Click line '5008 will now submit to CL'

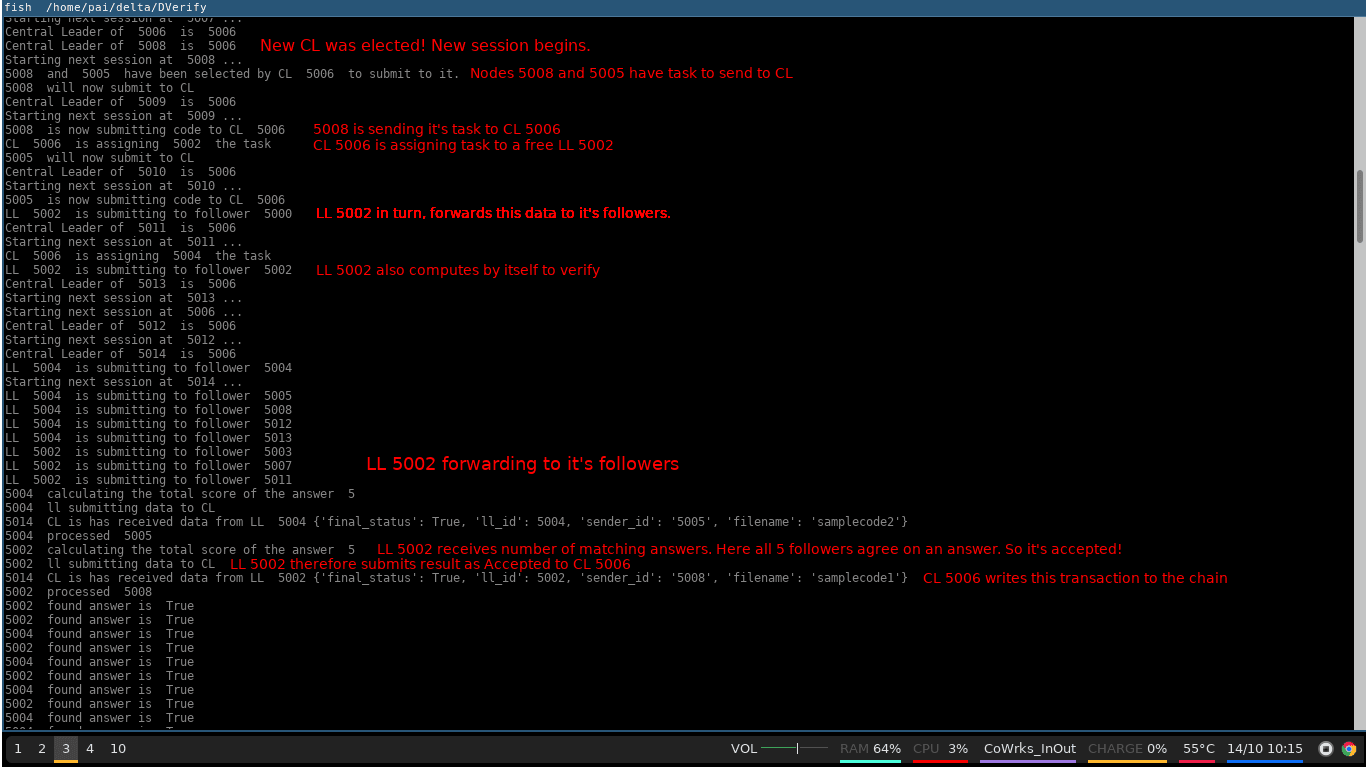(x=100, y=88)
